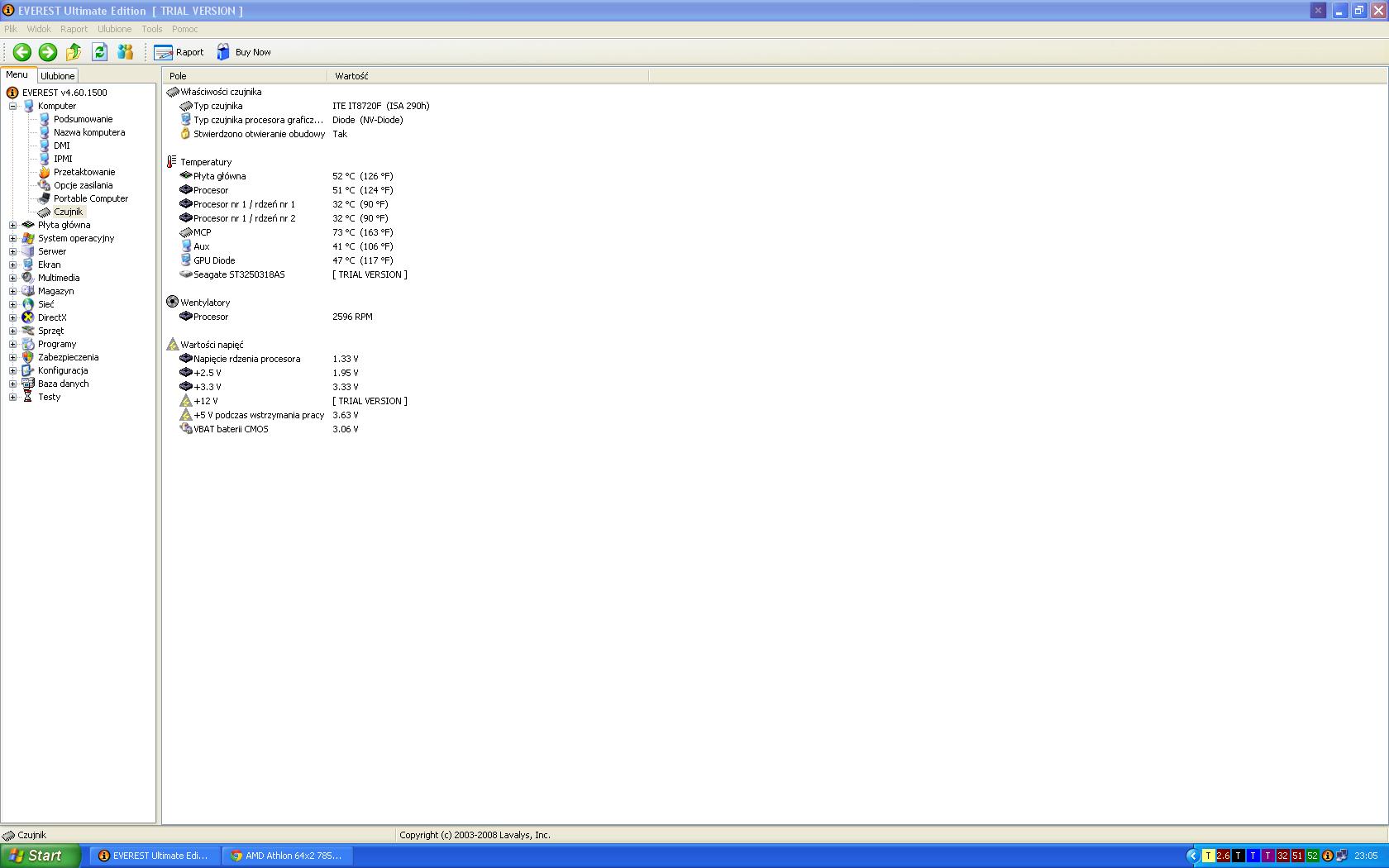Expand the Magazyn tree node

(x=12, y=291)
